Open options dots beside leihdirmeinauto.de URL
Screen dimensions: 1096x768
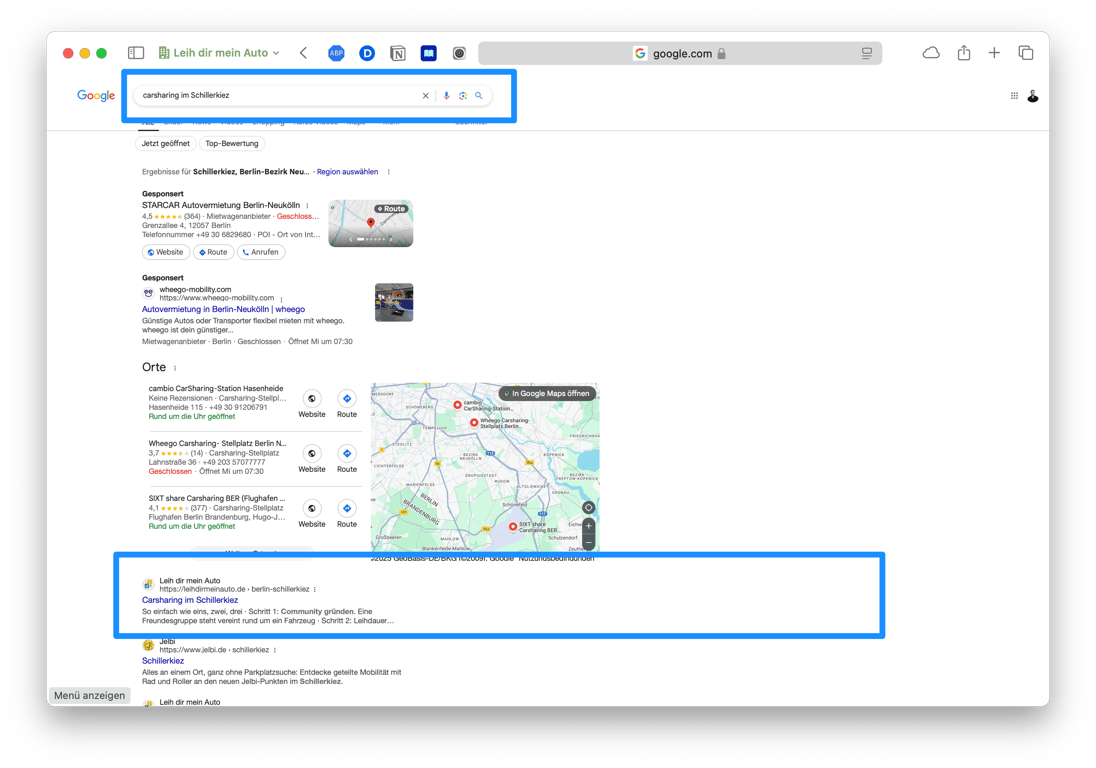(315, 590)
